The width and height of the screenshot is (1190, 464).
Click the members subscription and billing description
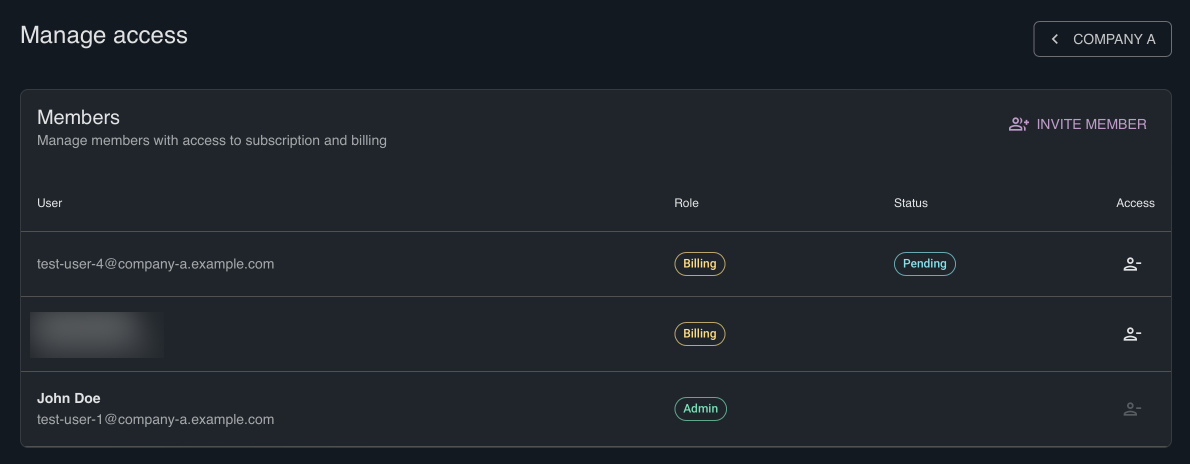(x=212, y=141)
